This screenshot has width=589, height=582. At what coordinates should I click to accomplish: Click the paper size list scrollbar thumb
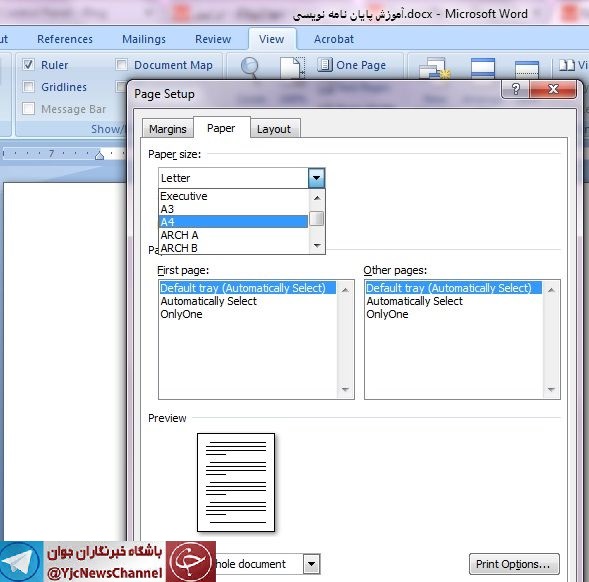317,219
